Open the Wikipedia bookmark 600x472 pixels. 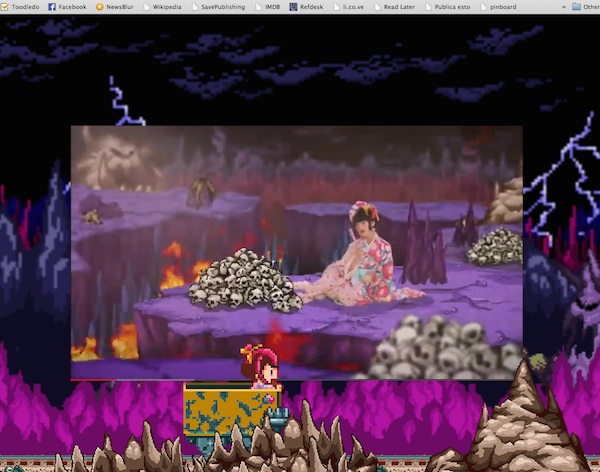tap(162, 7)
